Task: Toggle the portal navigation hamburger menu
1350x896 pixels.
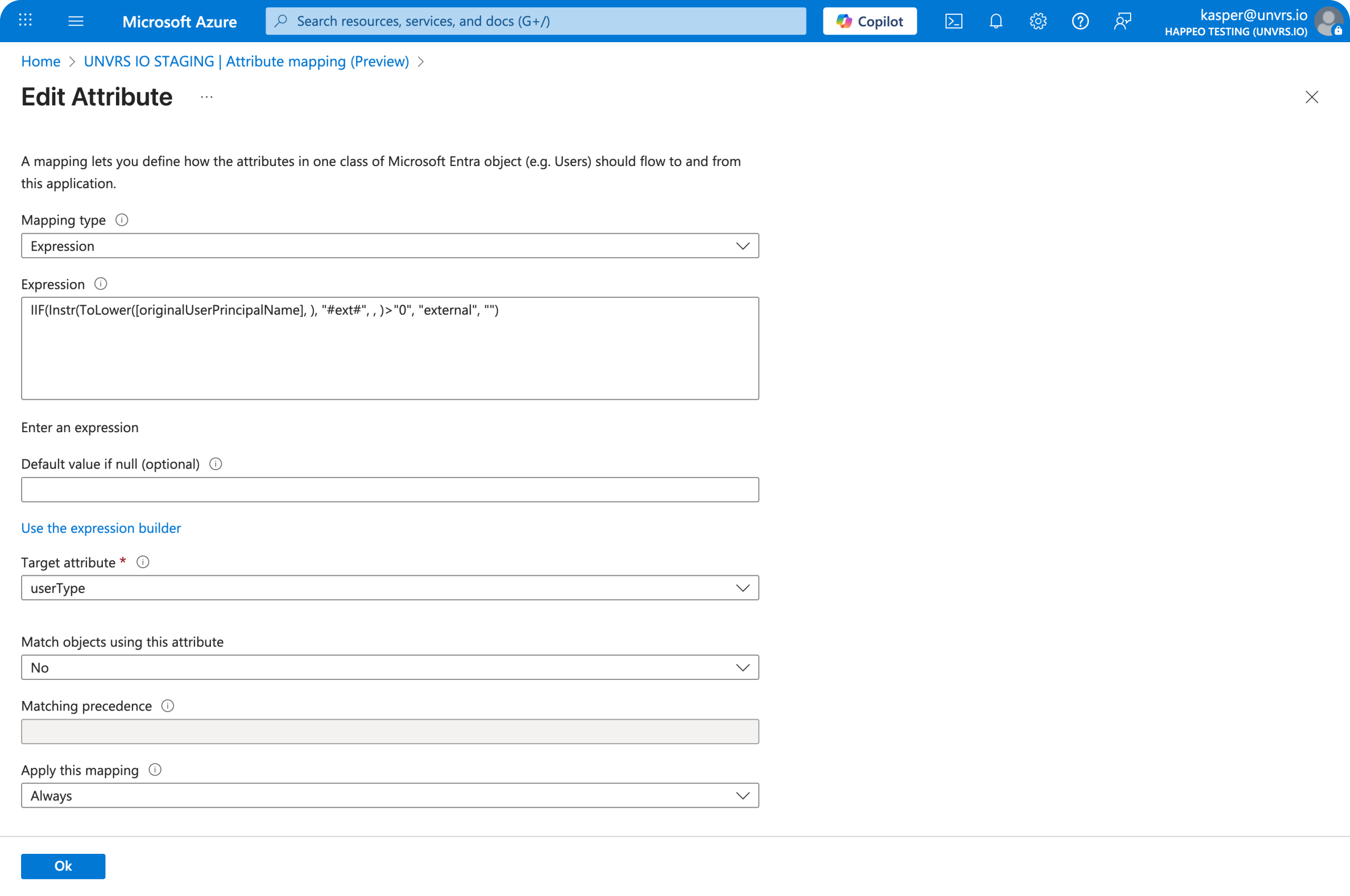Action: pos(75,21)
